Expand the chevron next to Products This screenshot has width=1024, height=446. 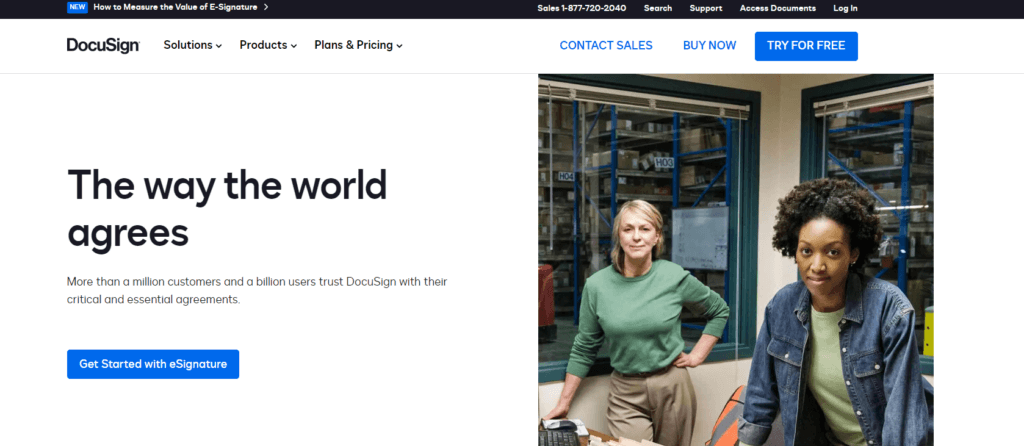(293, 46)
